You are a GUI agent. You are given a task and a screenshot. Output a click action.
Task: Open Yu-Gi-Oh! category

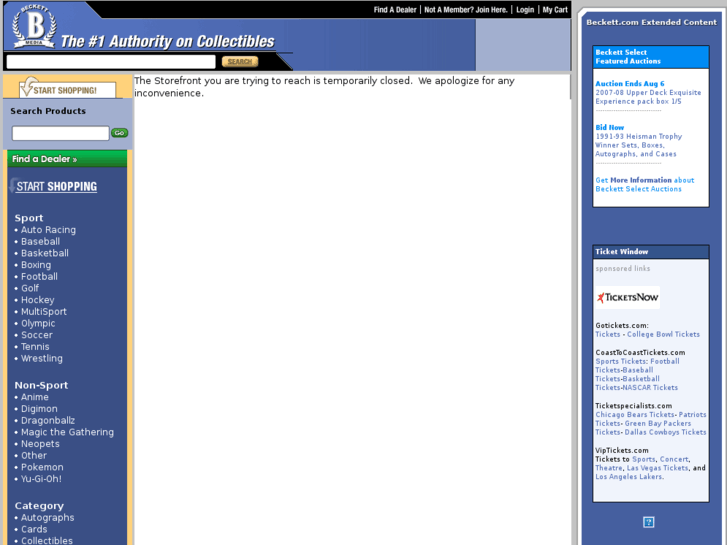tap(41, 479)
